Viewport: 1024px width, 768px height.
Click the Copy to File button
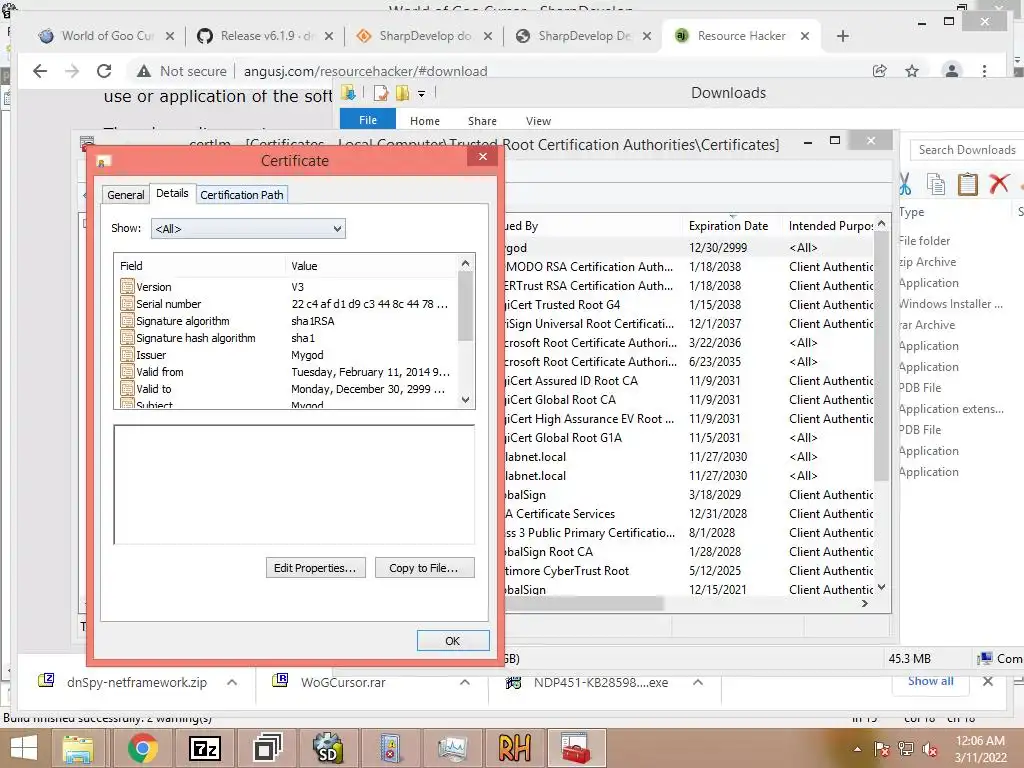point(424,568)
